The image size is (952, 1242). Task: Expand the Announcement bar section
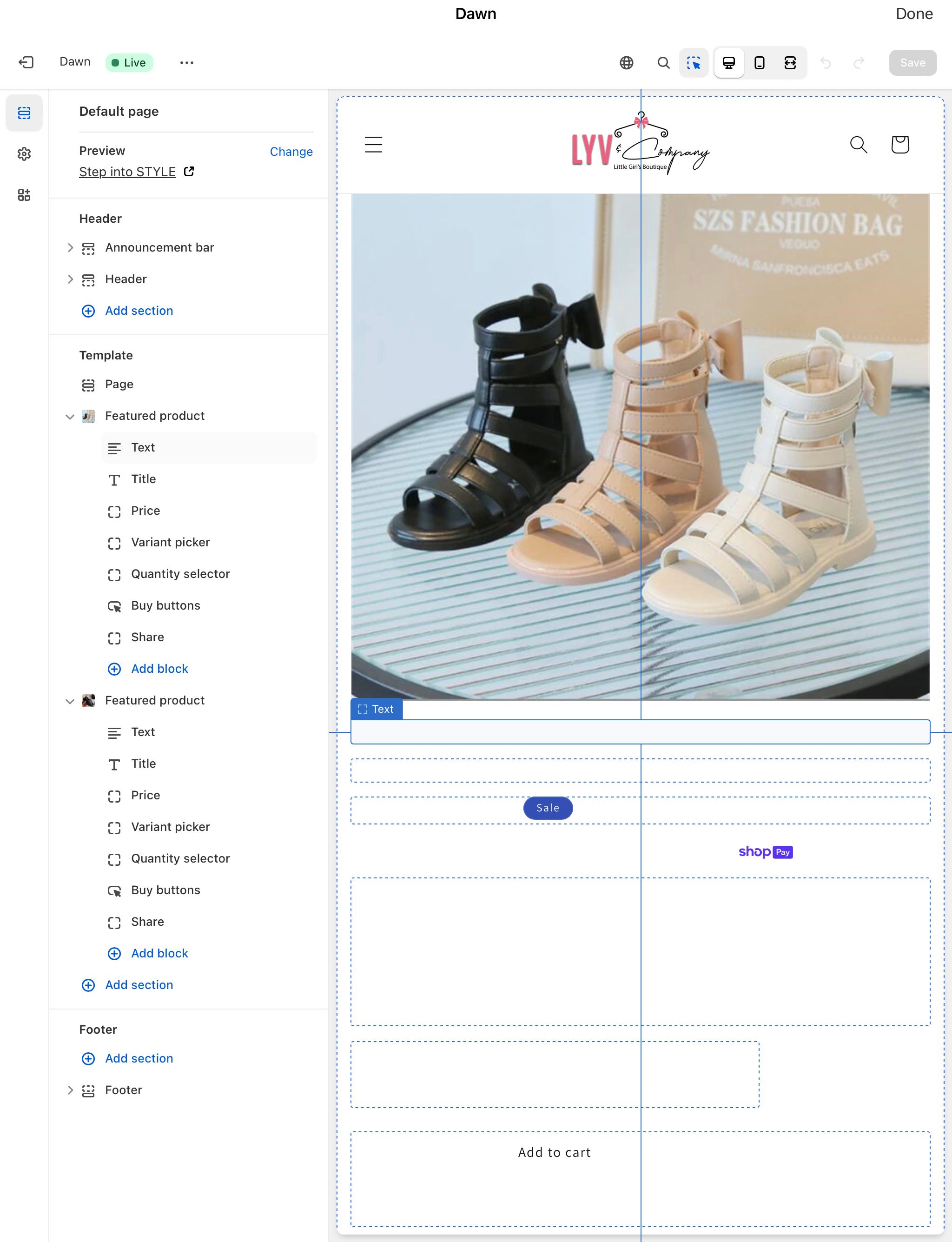[x=70, y=248]
